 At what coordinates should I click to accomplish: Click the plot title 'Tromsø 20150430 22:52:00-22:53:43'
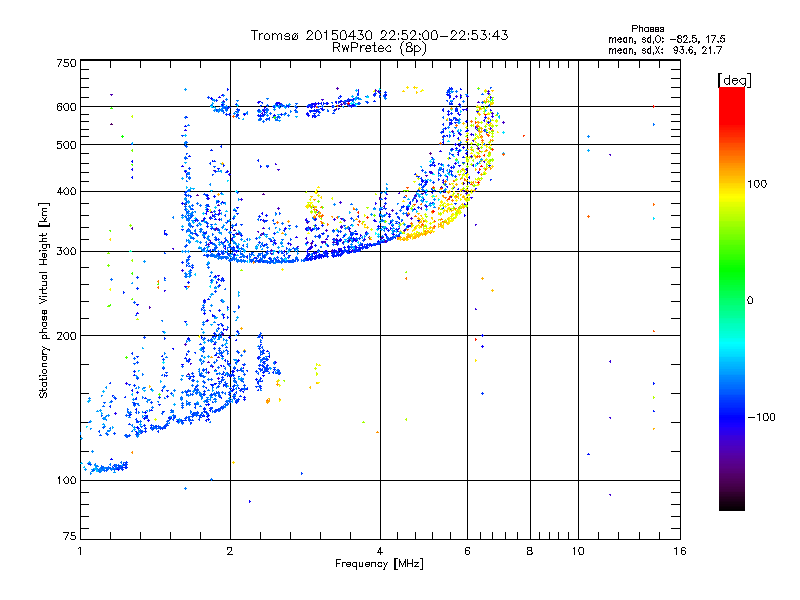(379, 35)
